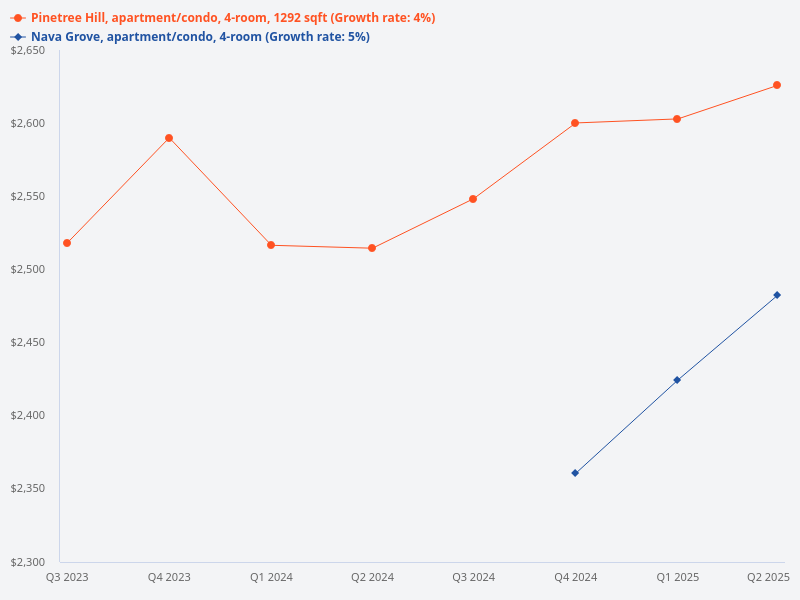Viewport: 800px width, 600px height.
Task: Toggle the Pinetree Hill series legend label
Action: click(232, 18)
